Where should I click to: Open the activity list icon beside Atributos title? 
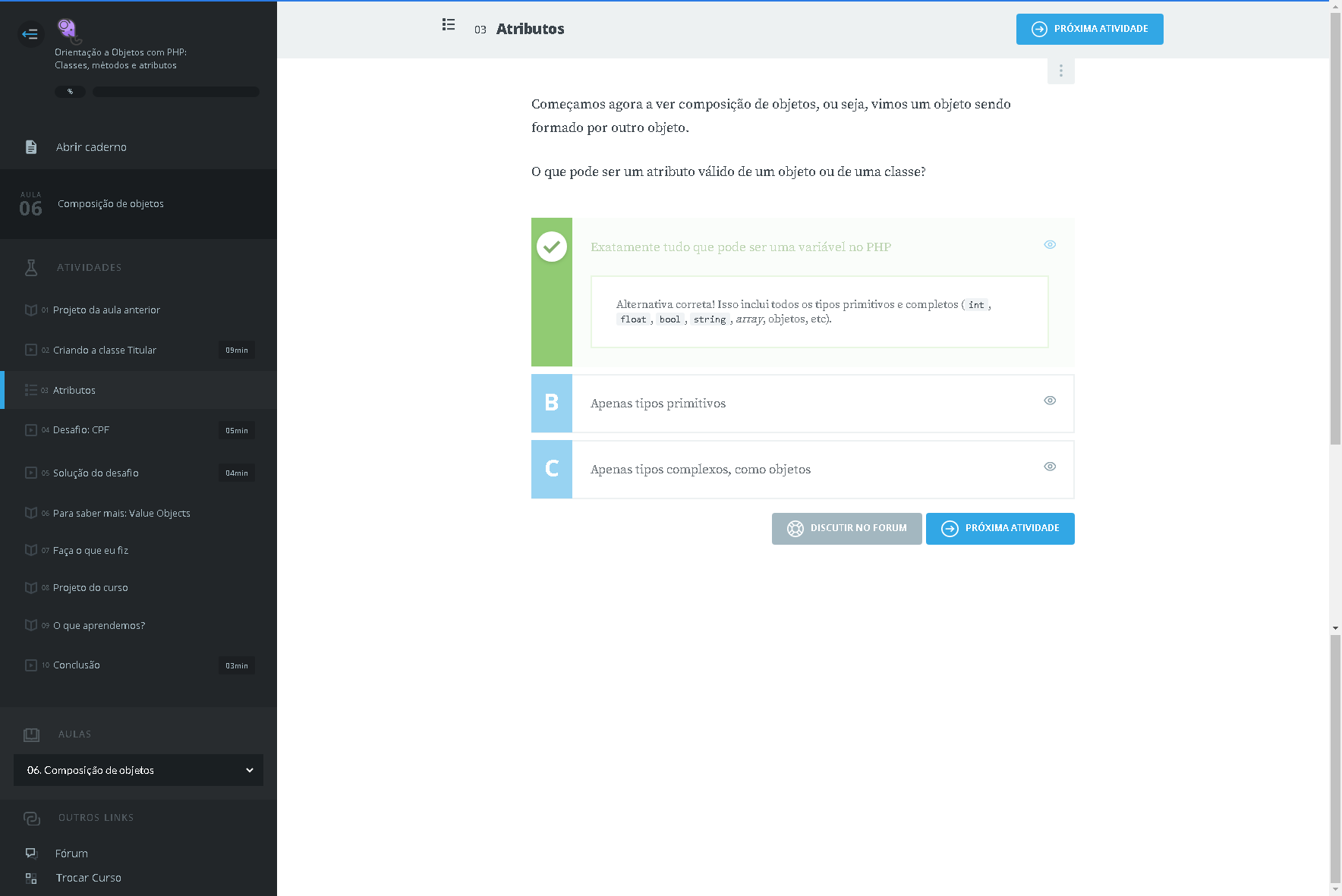pos(449,25)
